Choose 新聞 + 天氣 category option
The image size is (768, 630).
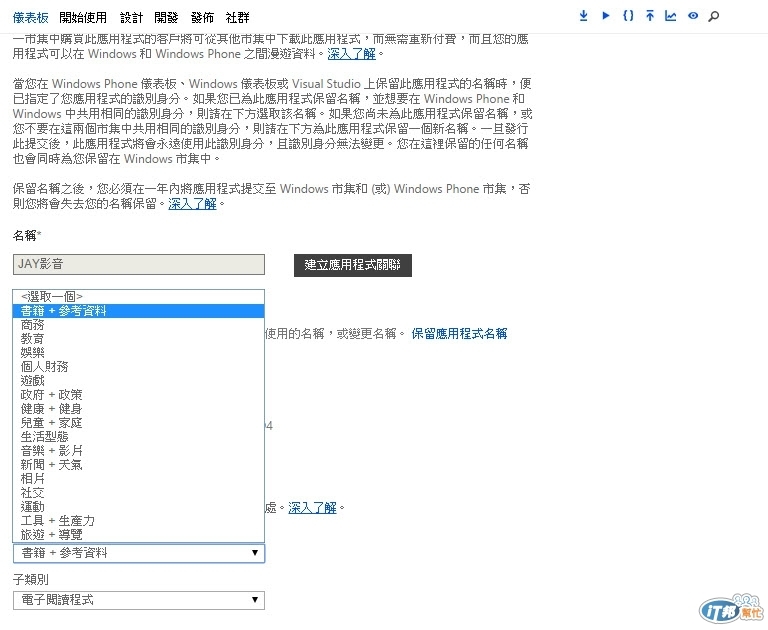(139, 464)
